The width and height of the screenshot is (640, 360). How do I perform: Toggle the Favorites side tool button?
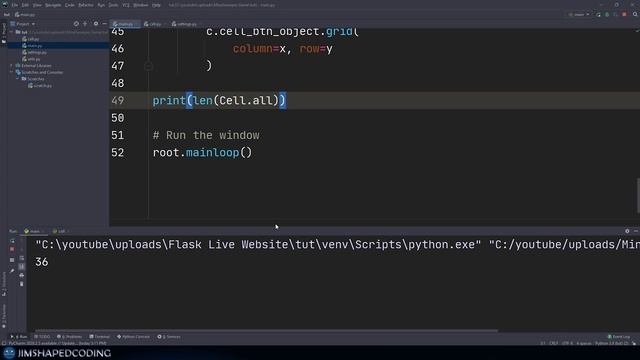[x=4, y=316]
